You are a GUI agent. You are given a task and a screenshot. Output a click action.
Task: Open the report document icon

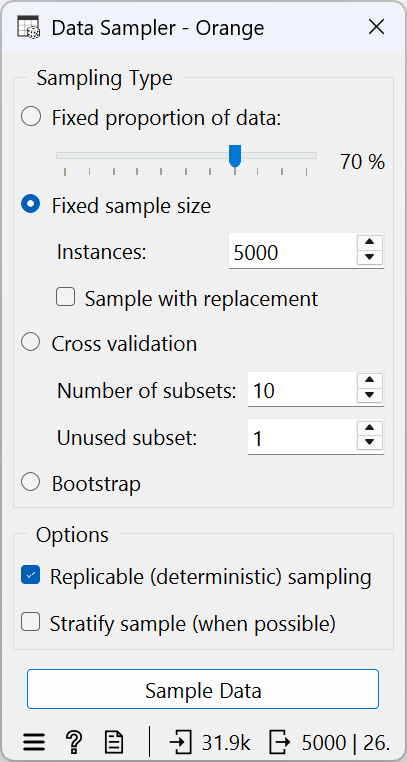point(114,742)
